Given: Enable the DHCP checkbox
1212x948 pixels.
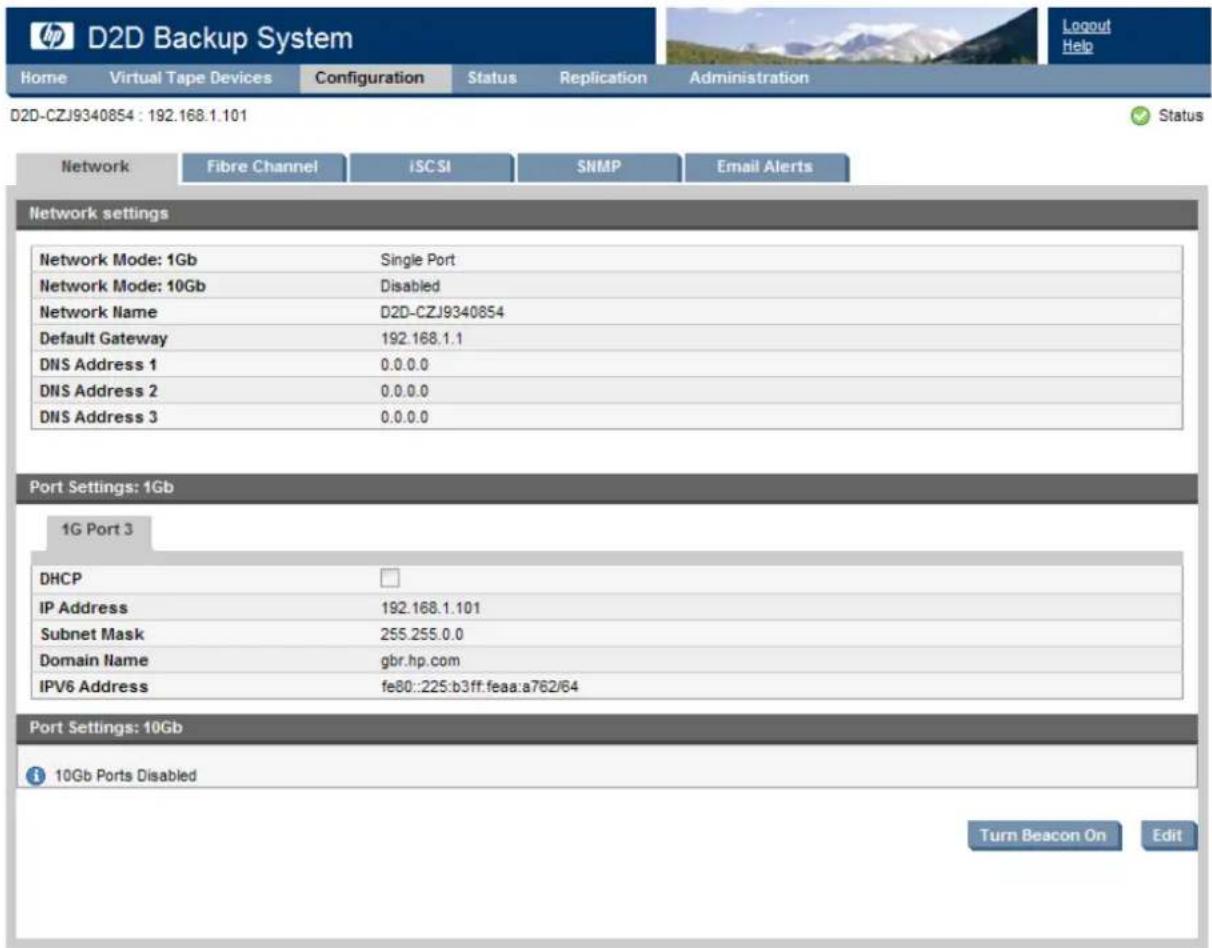Looking at the screenshot, I should coord(389,578).
